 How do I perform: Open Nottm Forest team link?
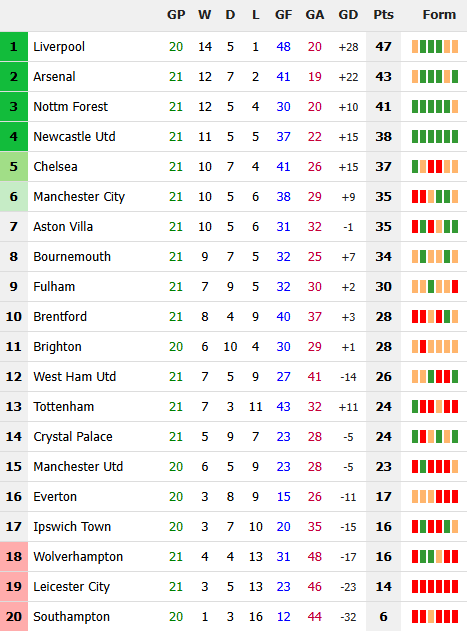coord(70,107)
